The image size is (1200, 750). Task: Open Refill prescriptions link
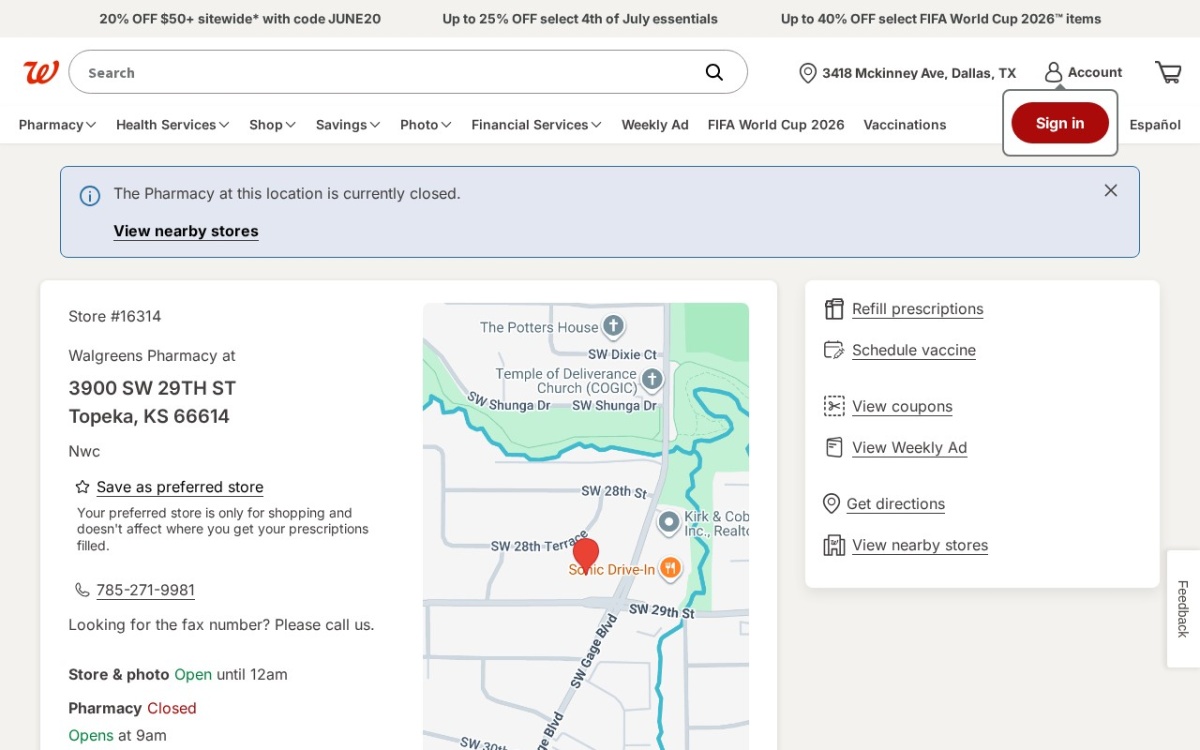(x=917, y=309)
